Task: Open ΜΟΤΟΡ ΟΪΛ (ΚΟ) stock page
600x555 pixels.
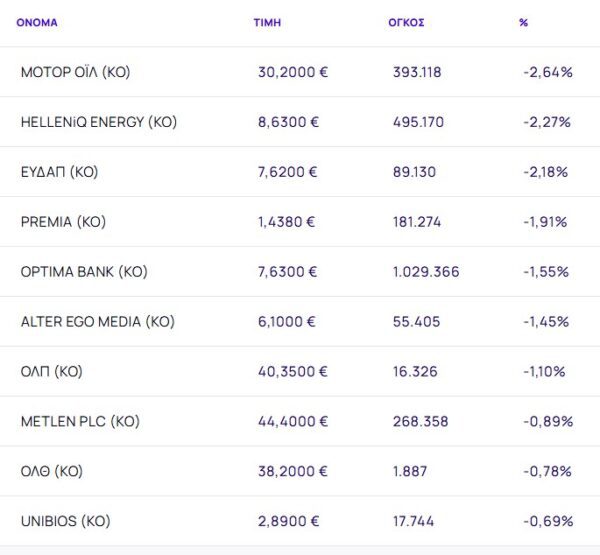Action: 75,72
